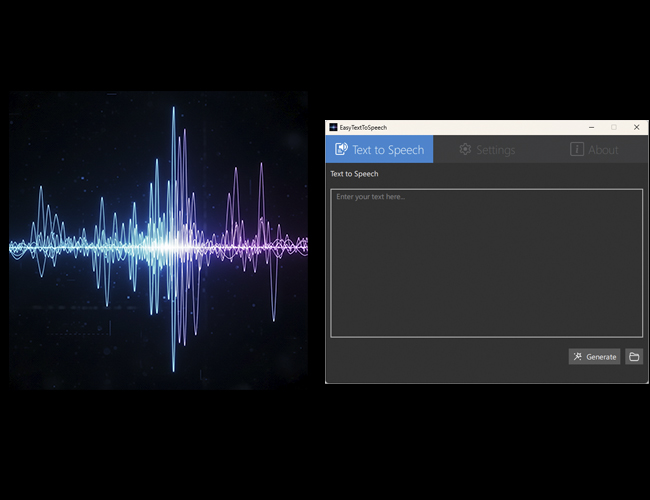Click the Enter your text here placeholder
This screenshot has height=500, width=650.
click(371, 197)
